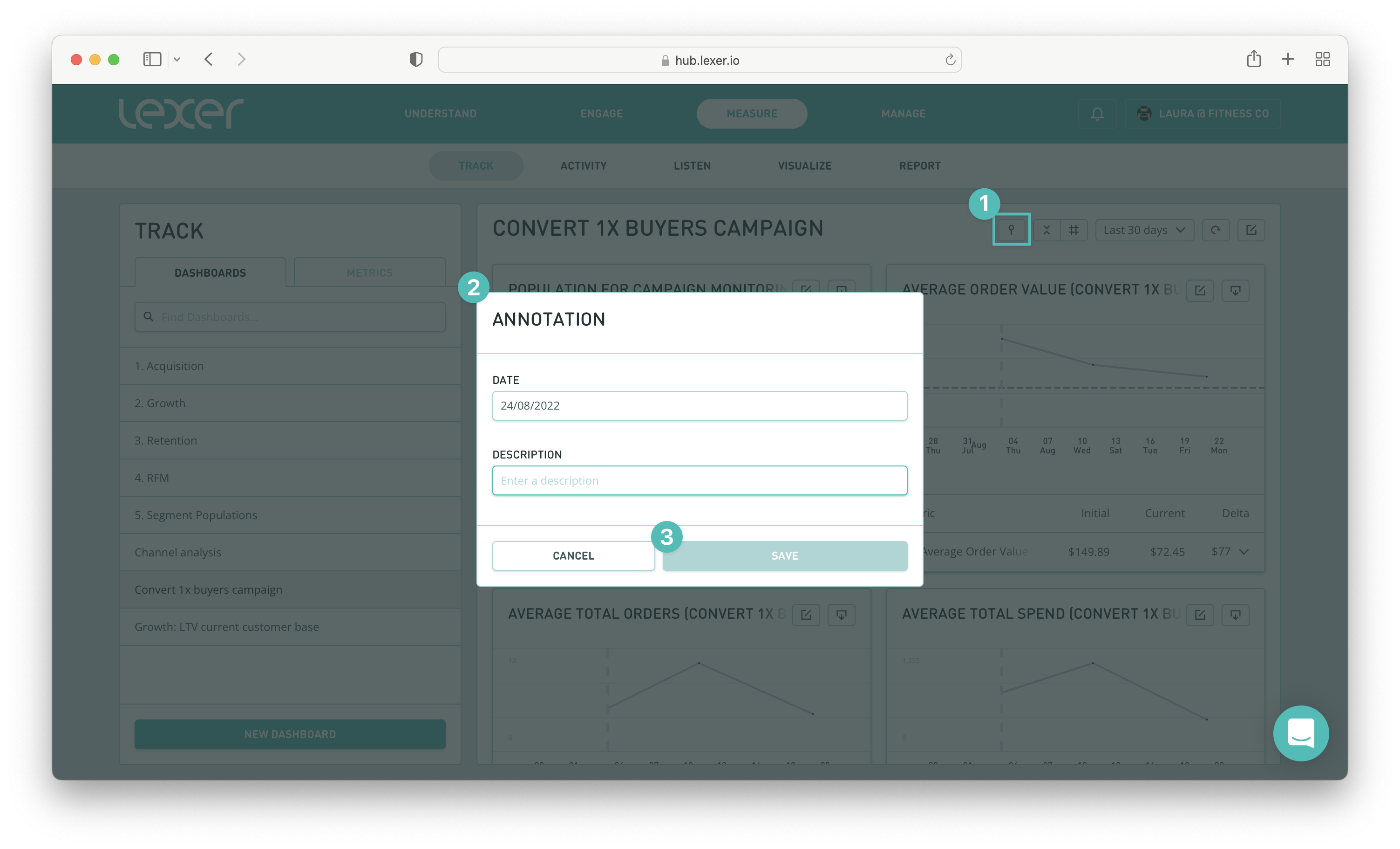Open the notifications bell
Screen dimensions: 1400x849
click(1097, 114)
